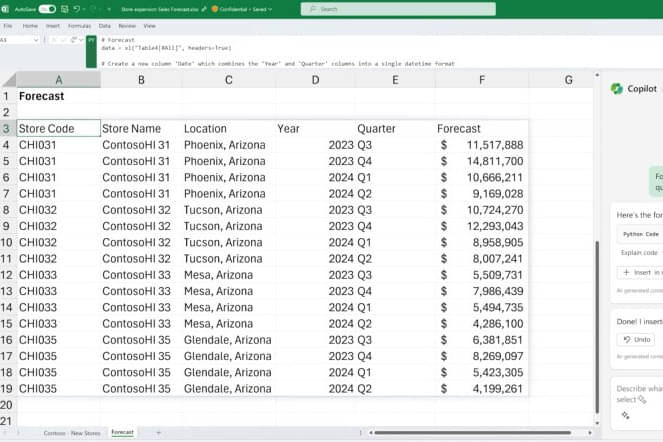Open the Home ribbon tab
This screenshot has height=442, width=663.
click(x=30, y=26)
